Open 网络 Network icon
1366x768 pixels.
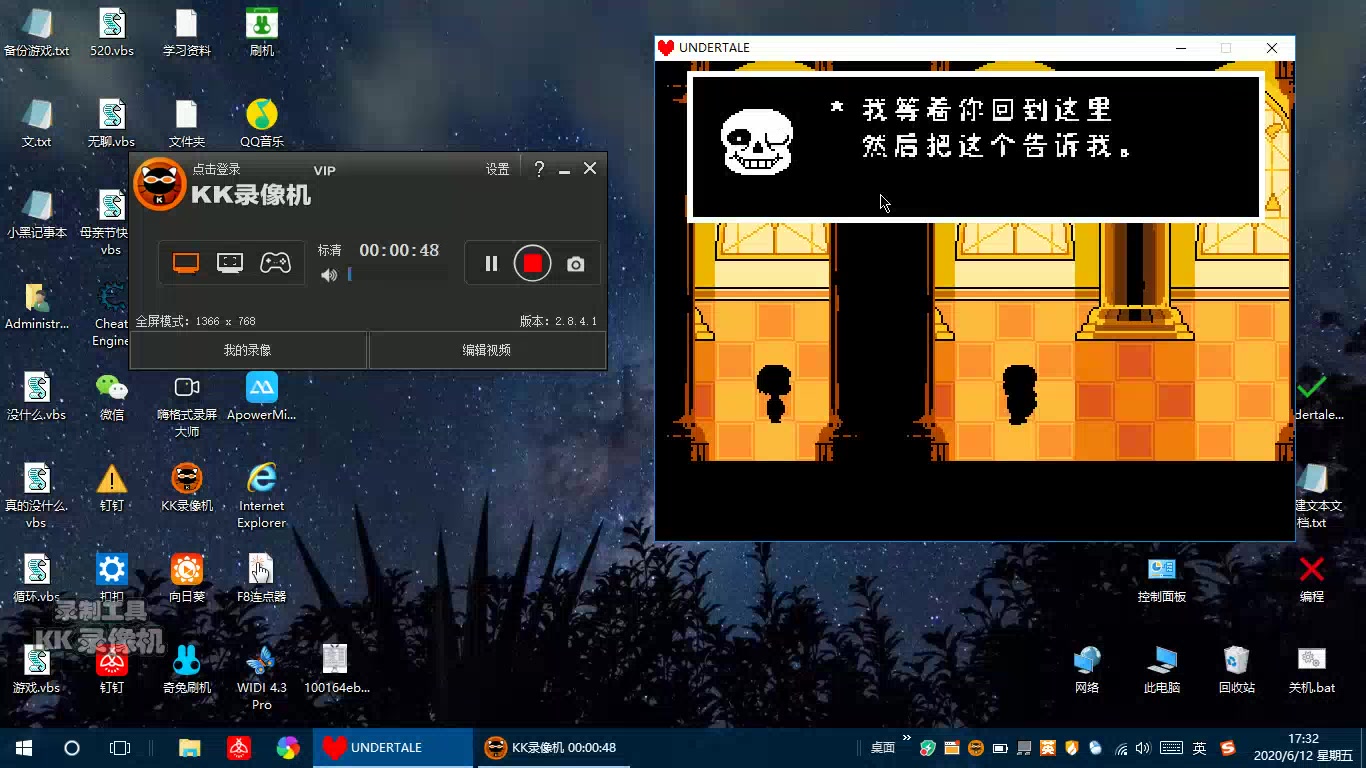pos(1087,670)
